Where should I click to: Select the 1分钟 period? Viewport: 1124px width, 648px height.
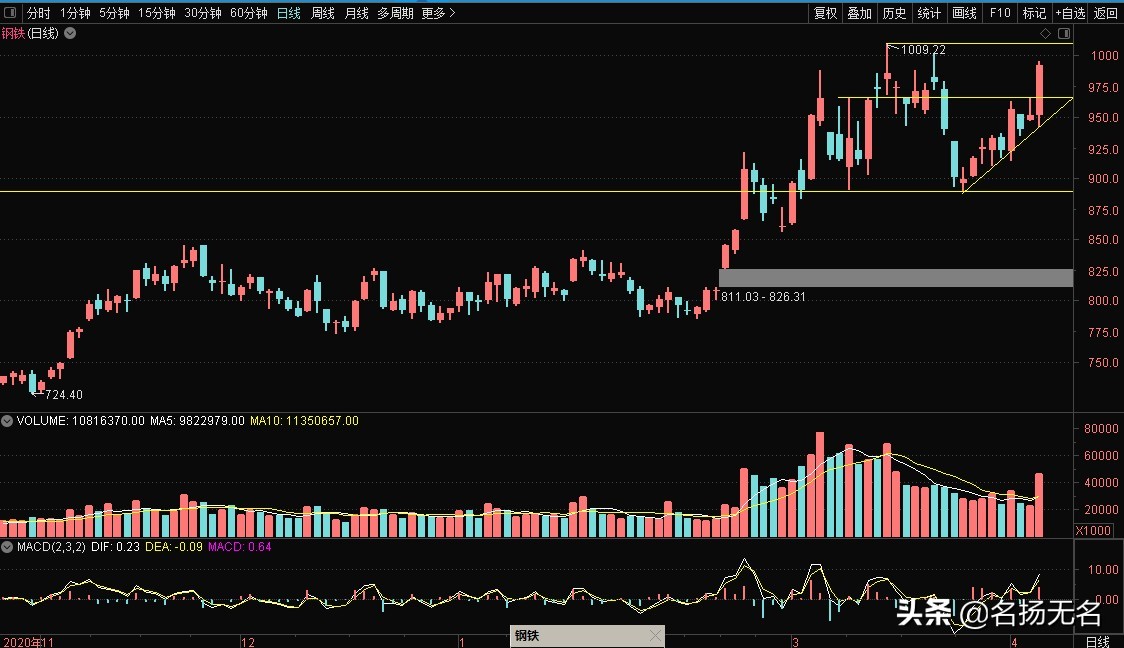[75, 13]
